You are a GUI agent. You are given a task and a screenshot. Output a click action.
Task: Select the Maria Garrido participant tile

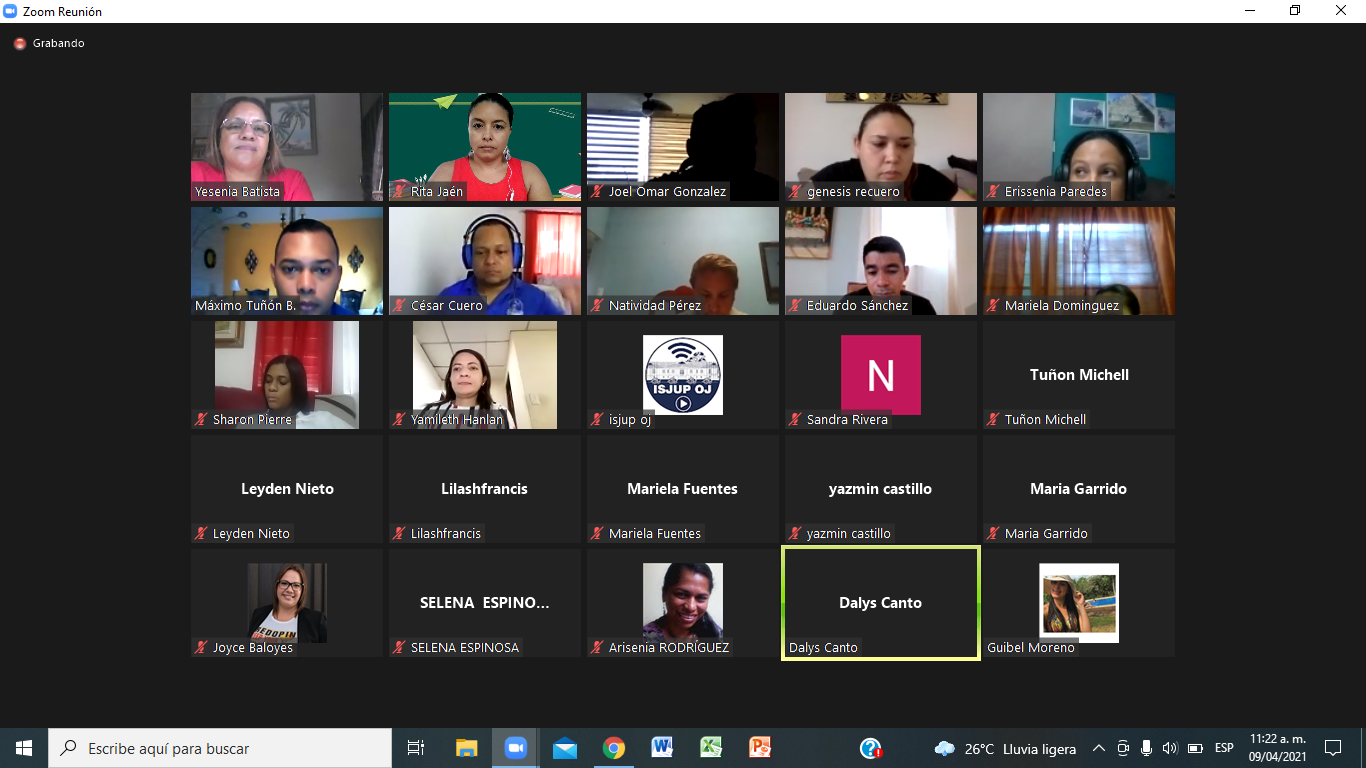coord(1079,489)
